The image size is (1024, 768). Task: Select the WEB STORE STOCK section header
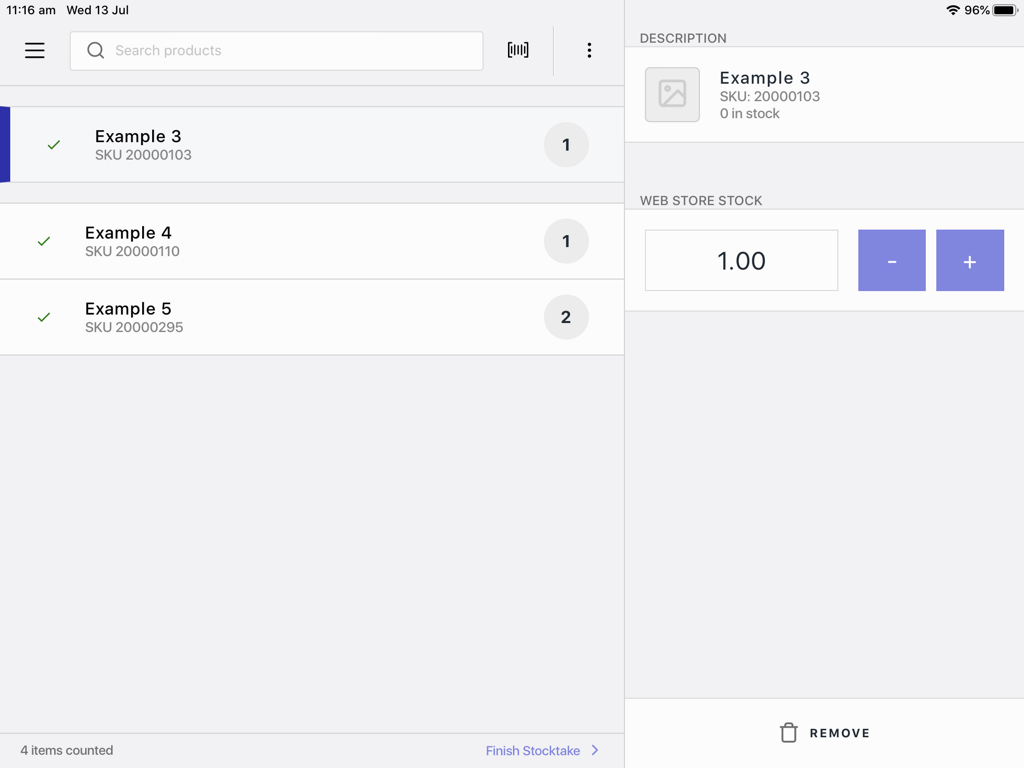click(x=701, y=200)
